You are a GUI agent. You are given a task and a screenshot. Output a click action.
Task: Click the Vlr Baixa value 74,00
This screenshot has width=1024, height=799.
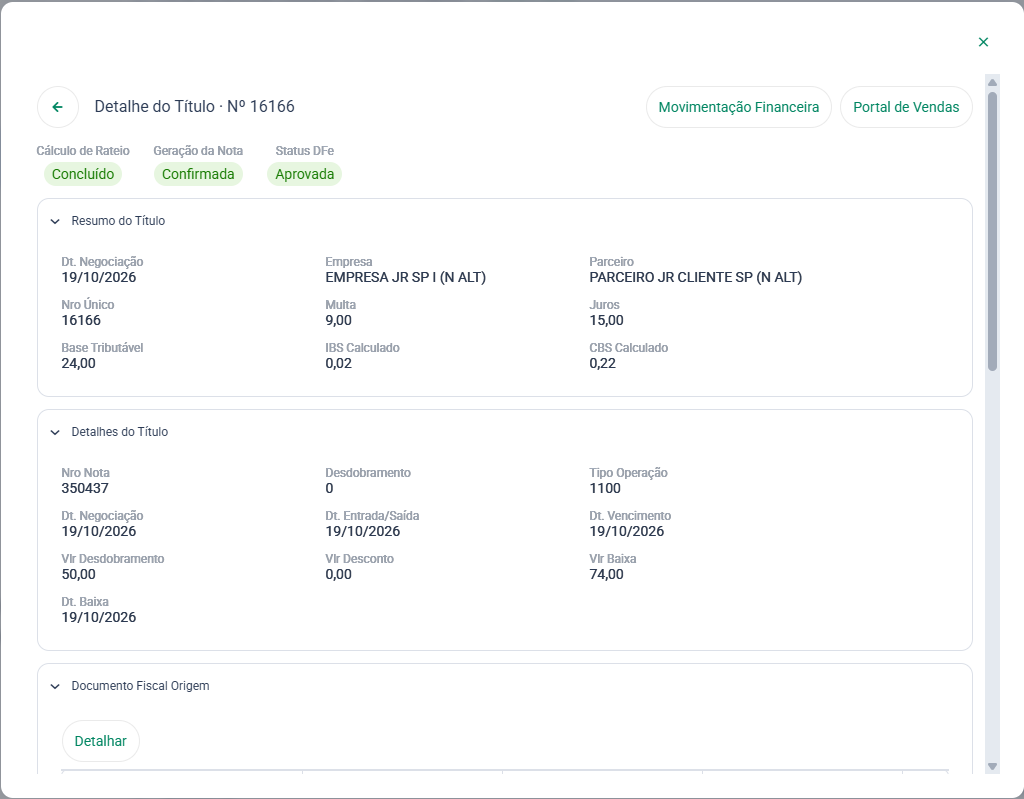[606, 574]
